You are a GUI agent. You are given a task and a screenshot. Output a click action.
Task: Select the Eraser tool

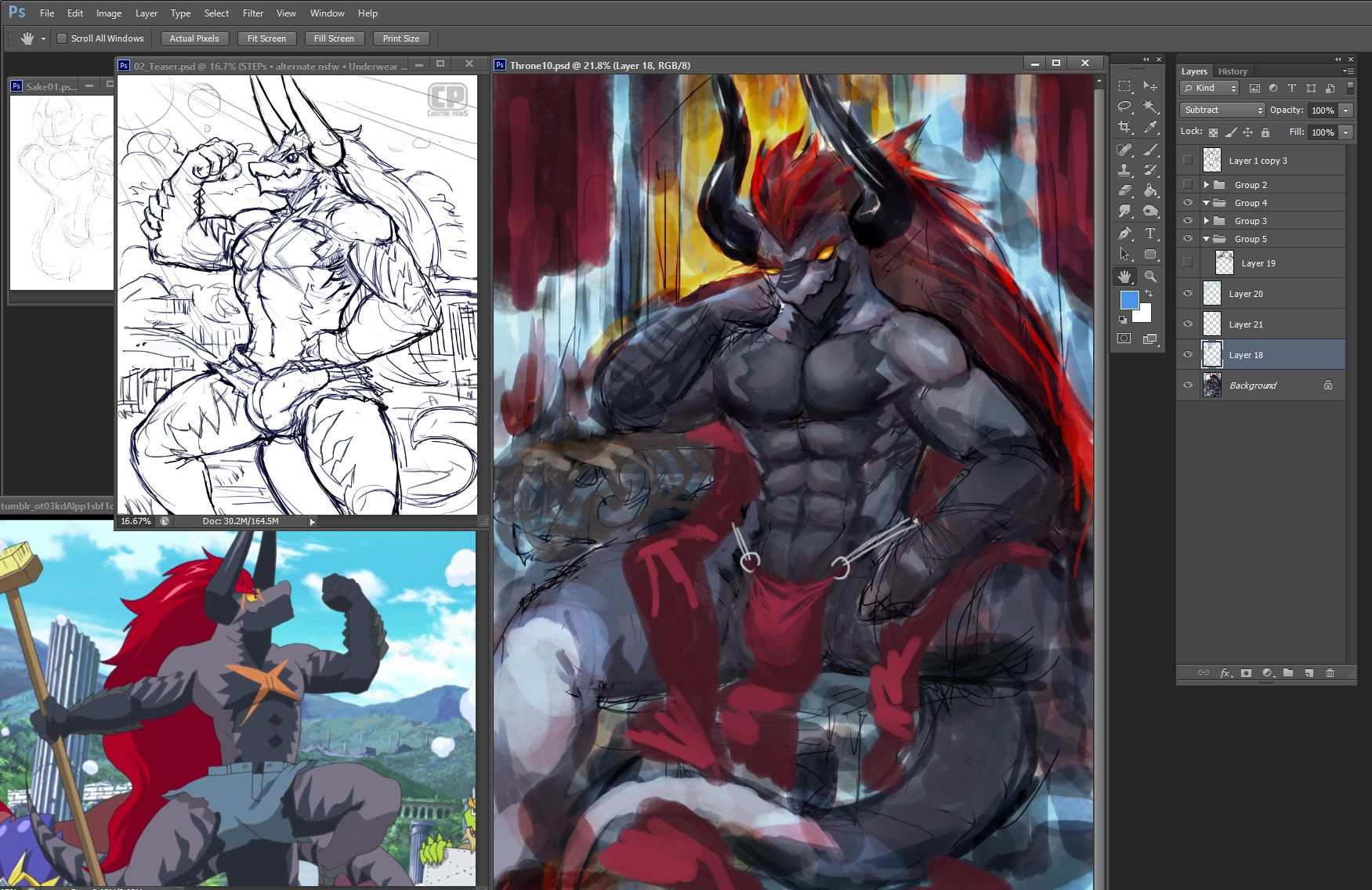coord(1124,190)
